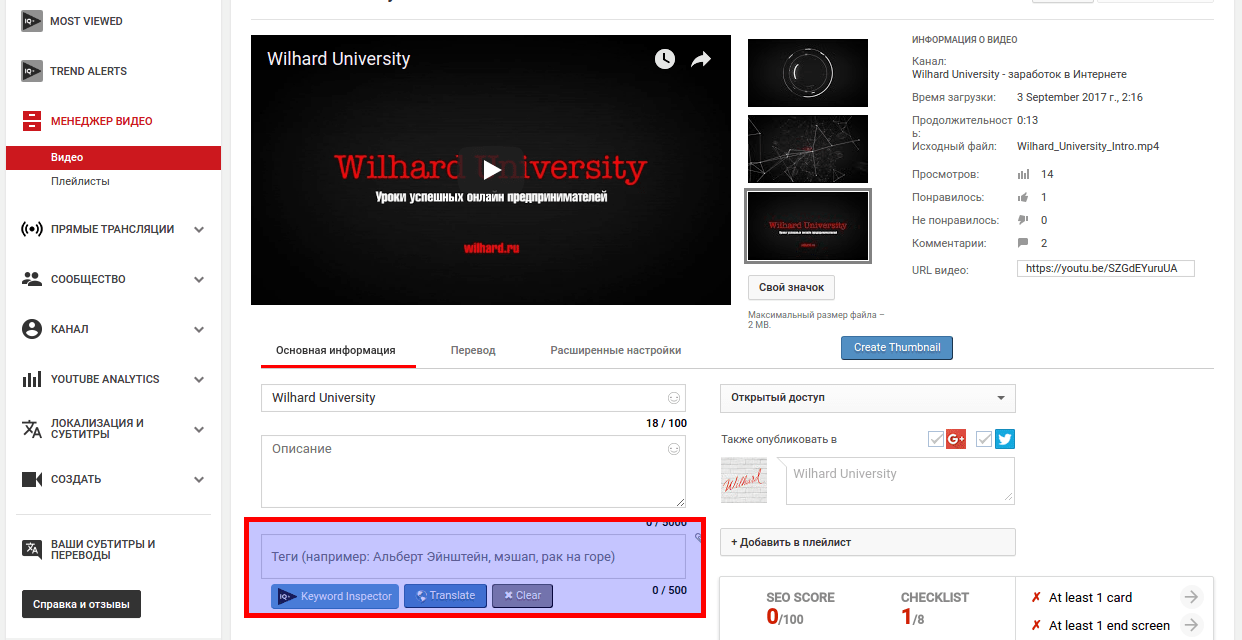The width and height of the screenshot is (1242, 640).
Task: Click the Watch Later clock icon
Action: click(665, 60)
